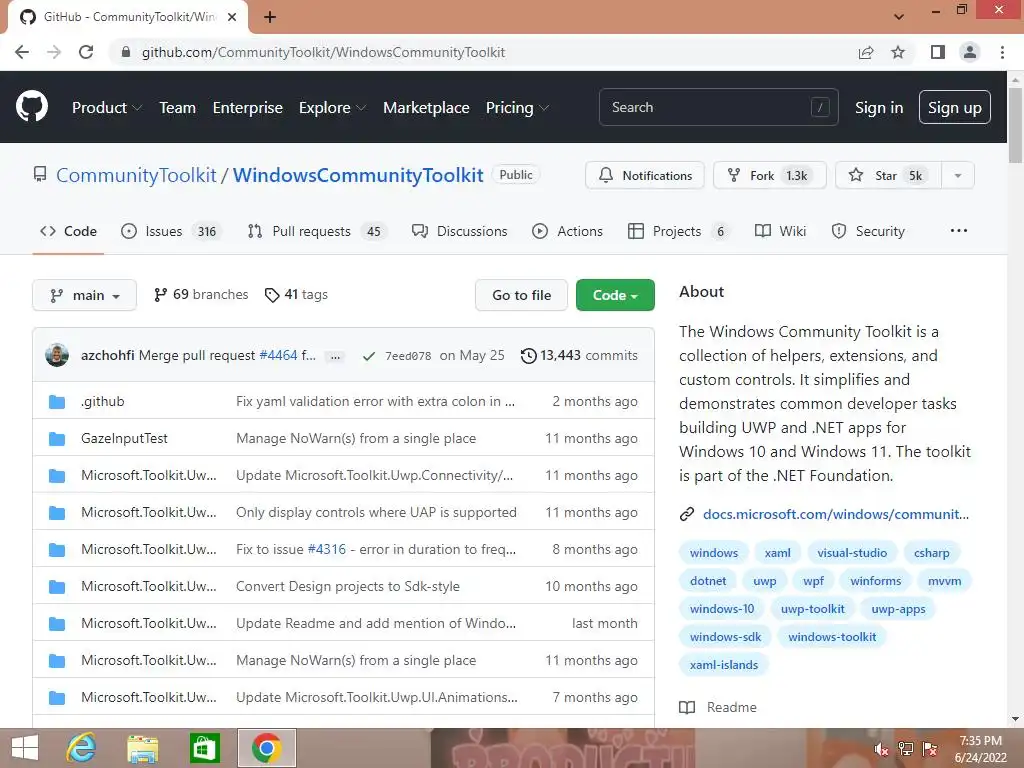Open the tab search chevron in title bar
This screenshot has width=1024, height=768.
[899, 17]
